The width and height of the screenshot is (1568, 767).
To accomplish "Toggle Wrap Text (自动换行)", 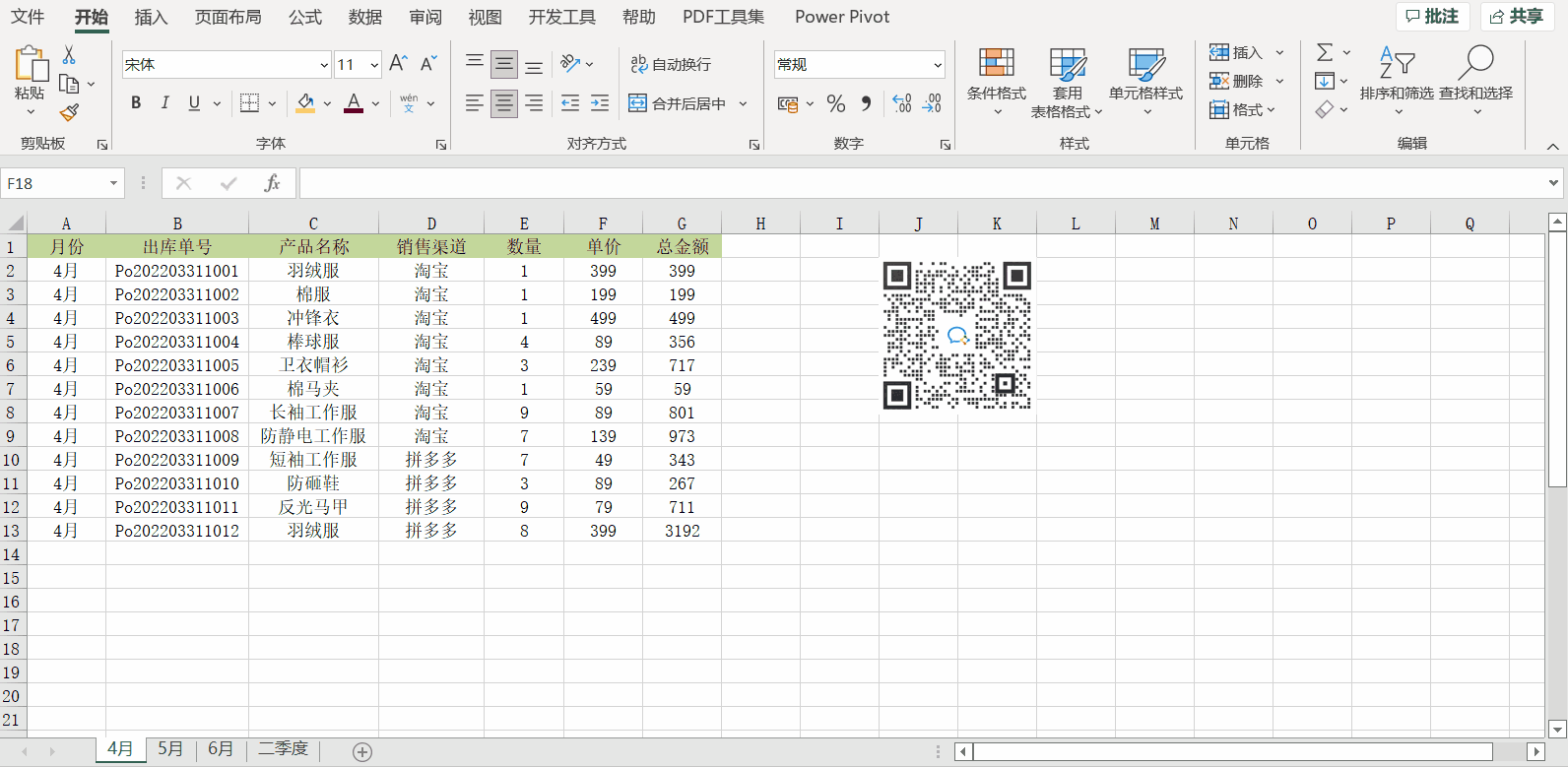I will coord(671,64).
